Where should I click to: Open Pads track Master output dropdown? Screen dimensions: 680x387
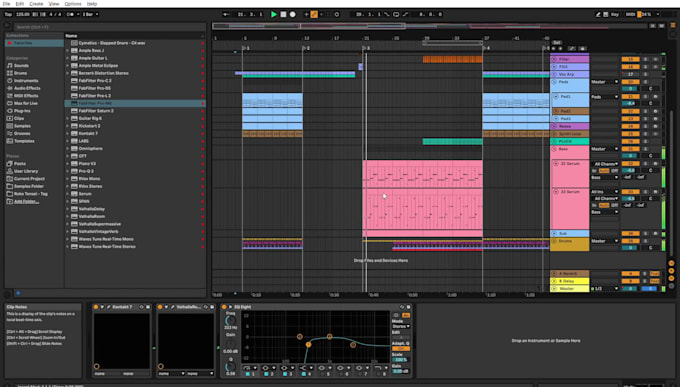point(605,82)
